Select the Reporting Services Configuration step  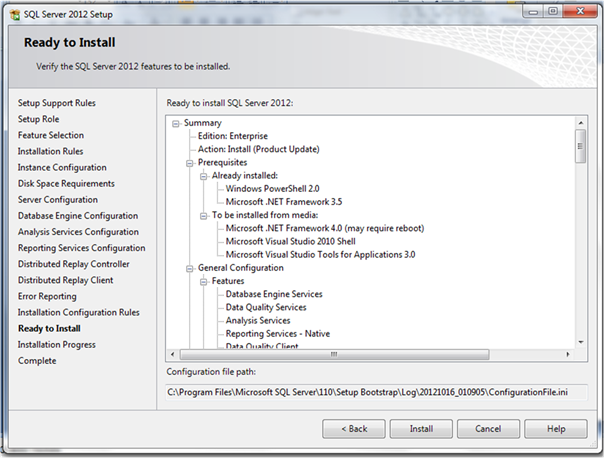[x=82, y=248]
